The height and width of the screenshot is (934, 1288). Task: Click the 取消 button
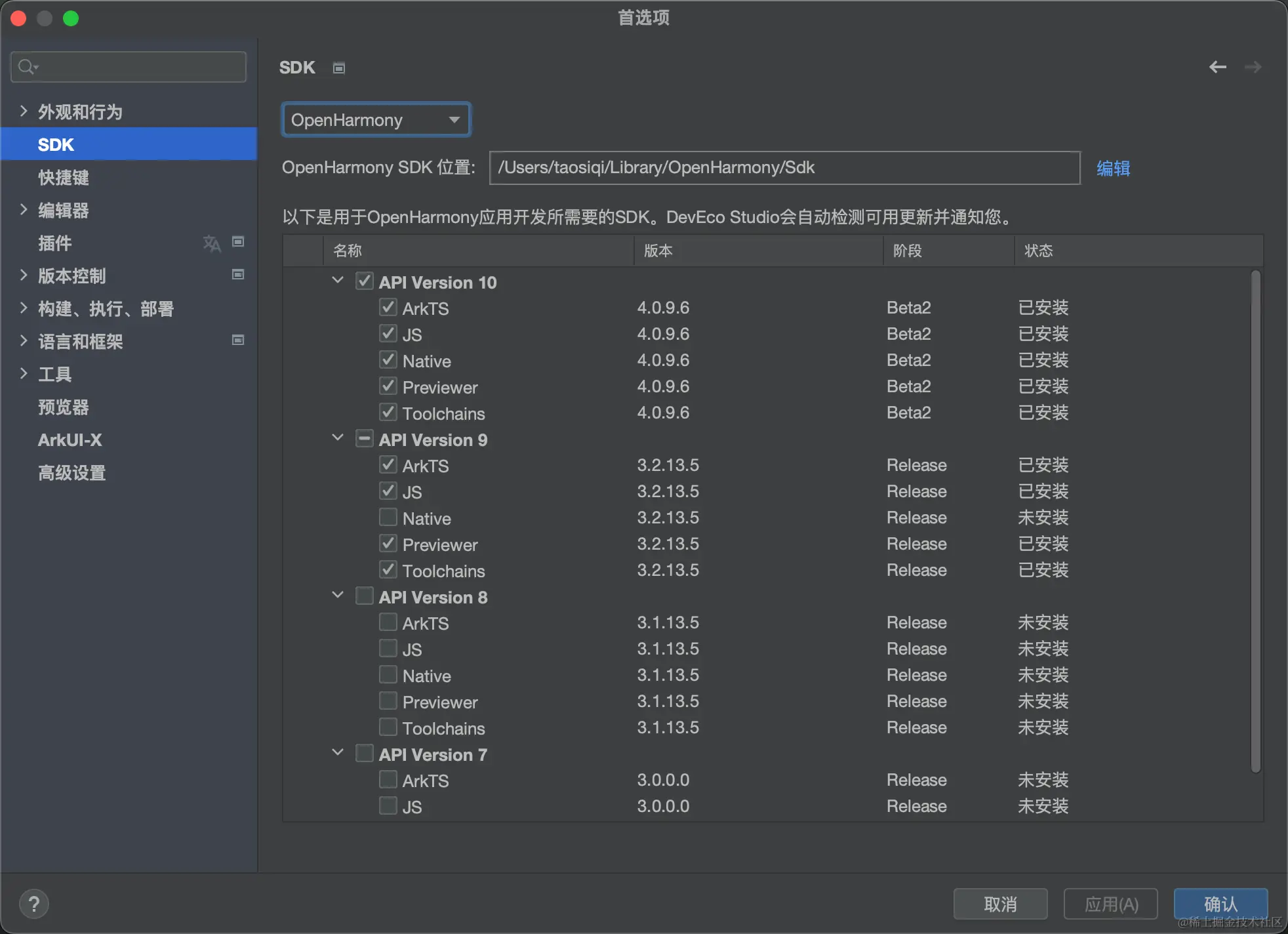(1000, 904)
